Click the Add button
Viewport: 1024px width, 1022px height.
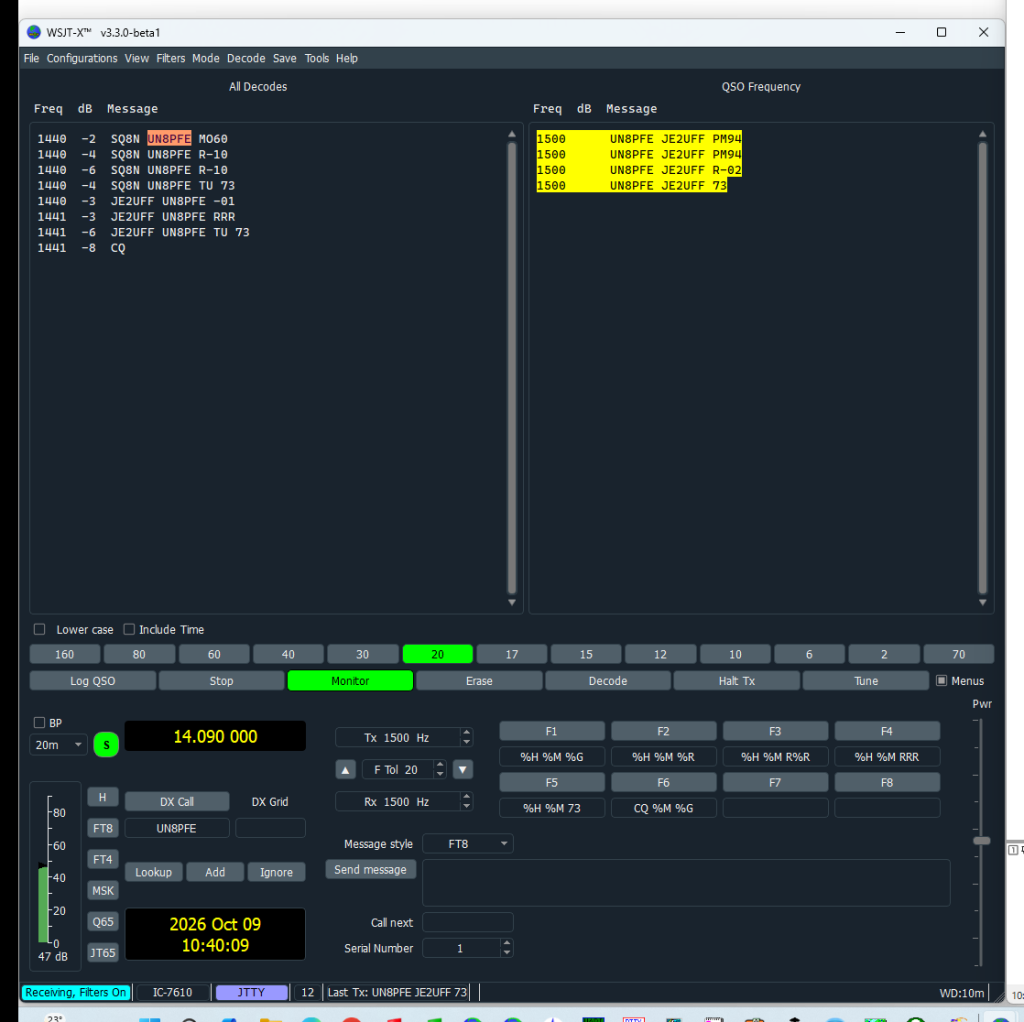tap(215, 872)
